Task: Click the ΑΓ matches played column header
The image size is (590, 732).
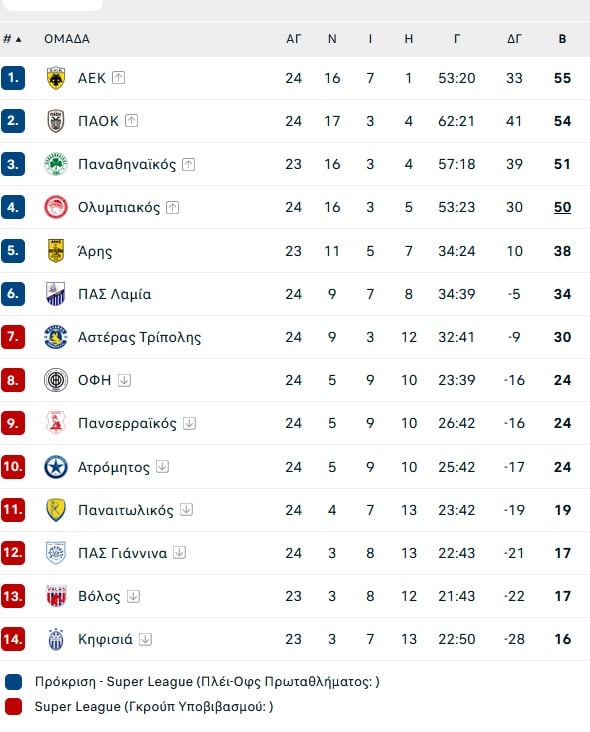Action: (x=294, y=39)
